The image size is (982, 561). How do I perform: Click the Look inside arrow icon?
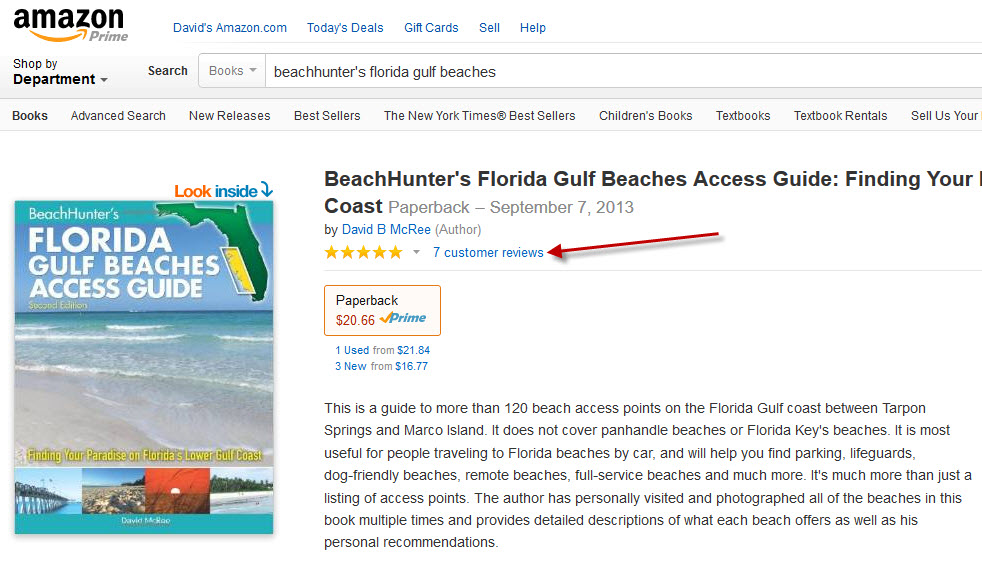[266, 190]
